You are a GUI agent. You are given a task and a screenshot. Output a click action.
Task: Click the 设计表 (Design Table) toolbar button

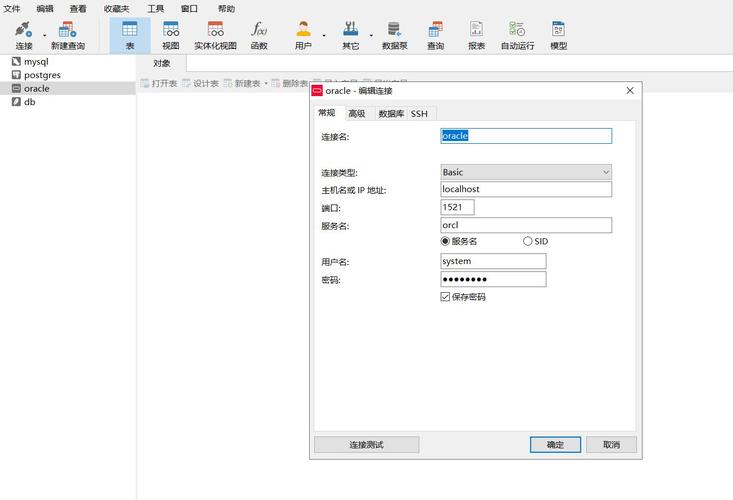coord(201,83)
